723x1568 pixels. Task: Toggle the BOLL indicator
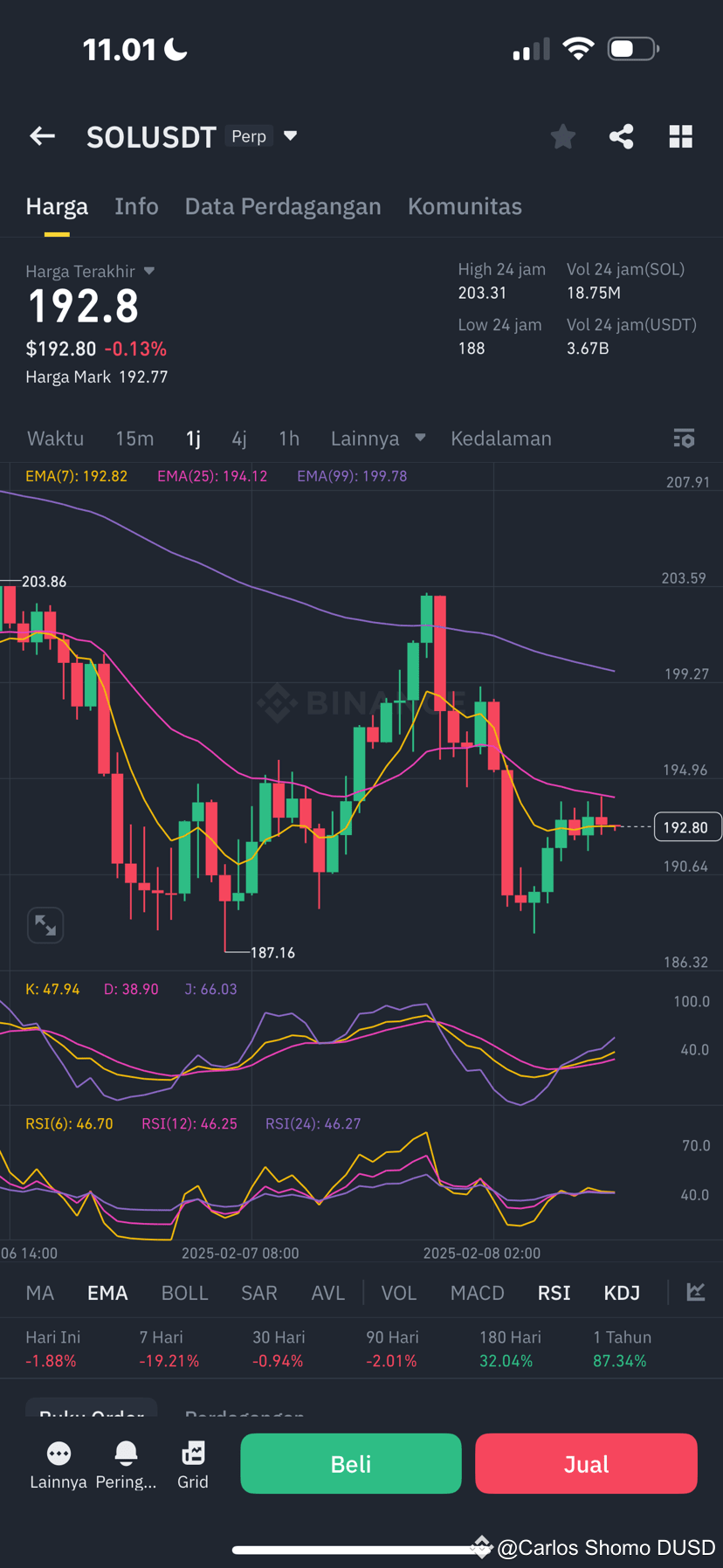click(185, 1293)
